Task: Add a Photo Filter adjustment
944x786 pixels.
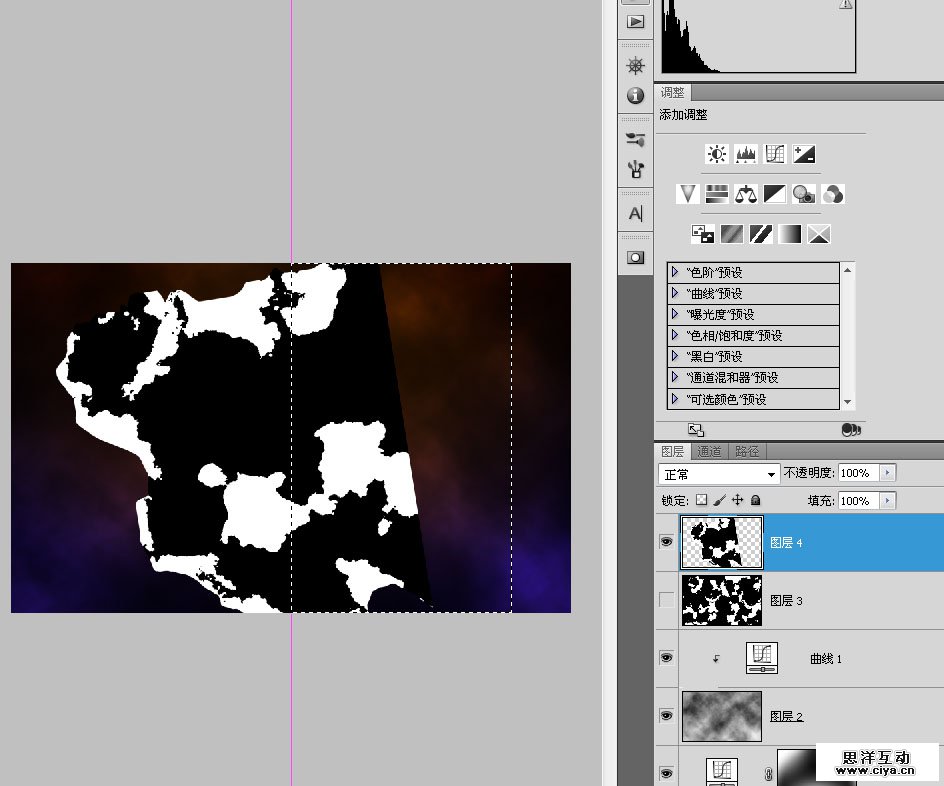Action: [804, 194]
